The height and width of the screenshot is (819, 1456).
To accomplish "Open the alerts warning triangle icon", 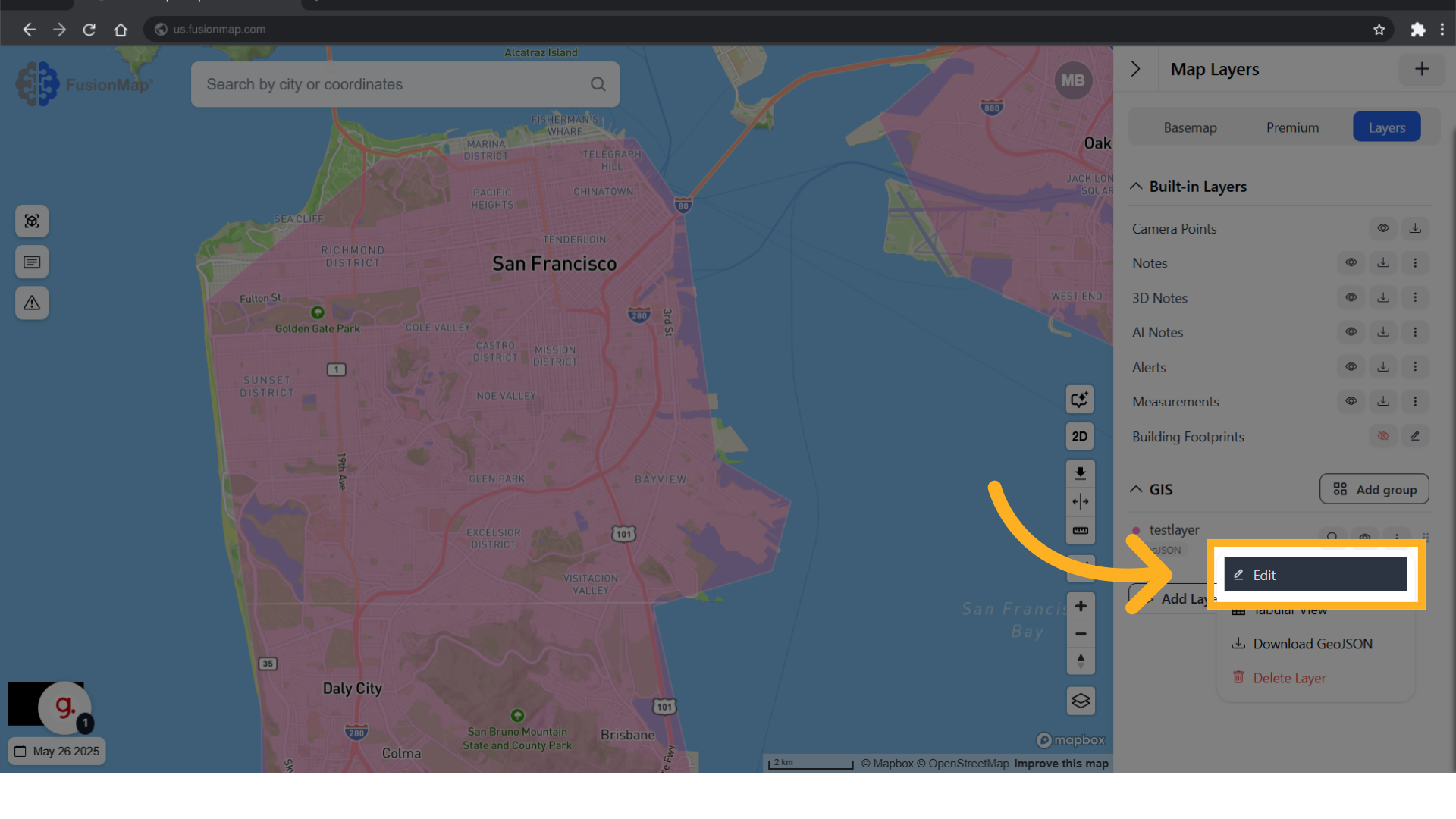I will (32, 303).
